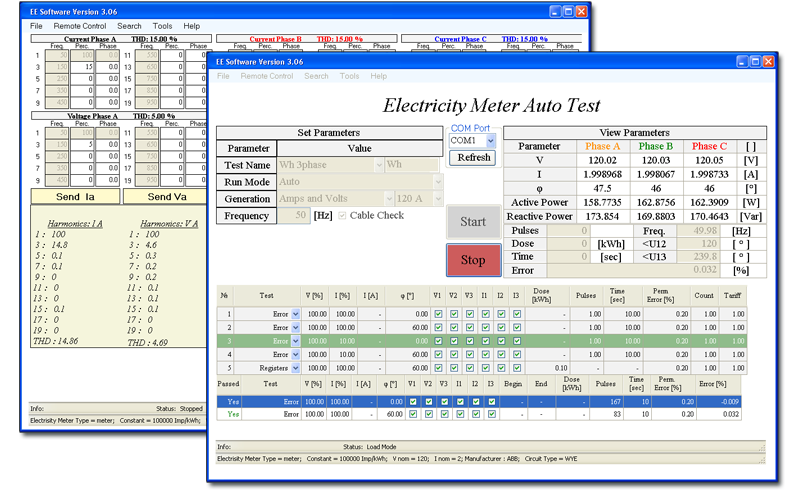This screenshot has width=800, height=492.
Task: Open the Run Mode Auto dropdown
Action: click(x=438, y=182)
